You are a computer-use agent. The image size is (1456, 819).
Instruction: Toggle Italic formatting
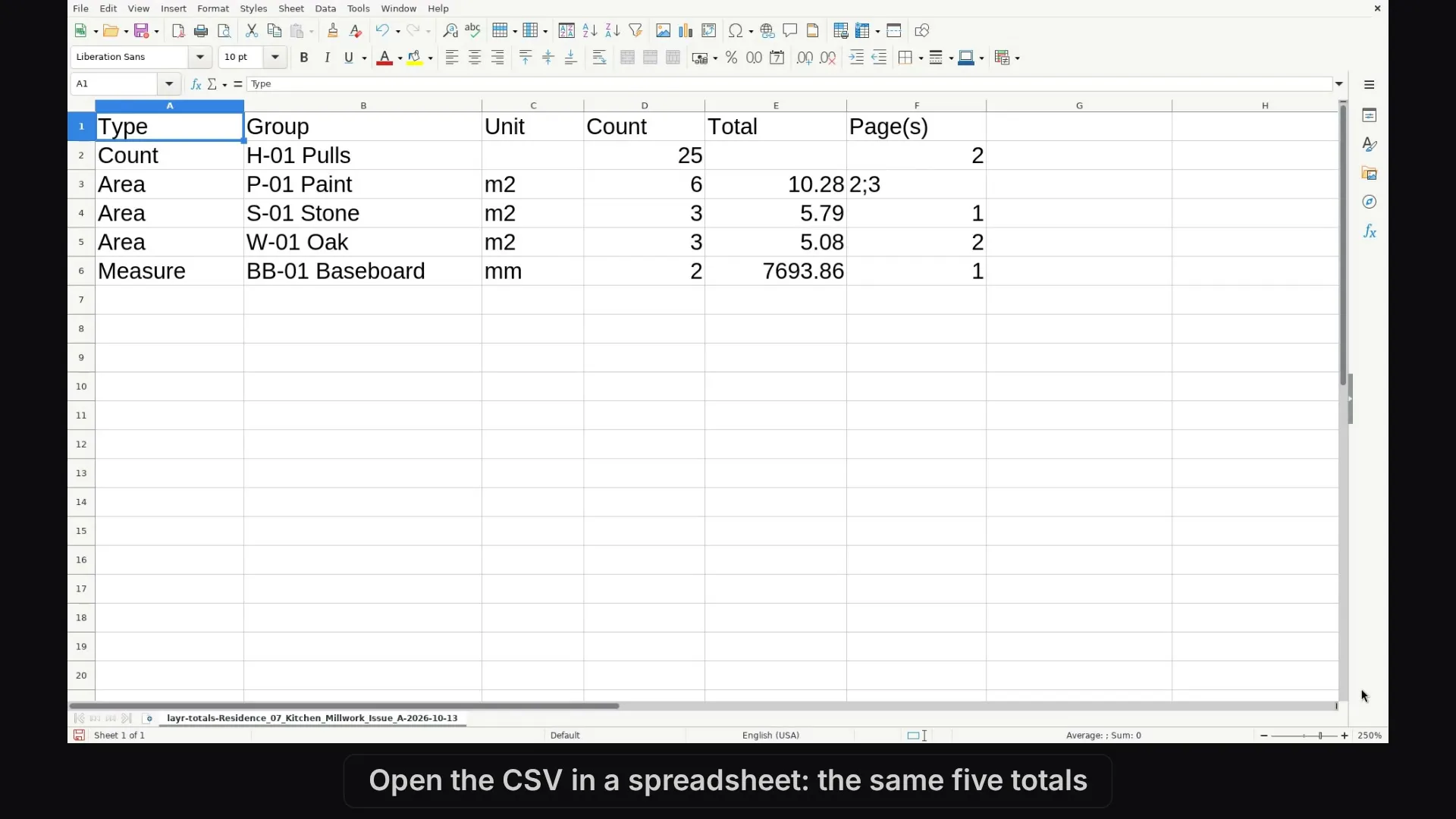click(328, 58)
